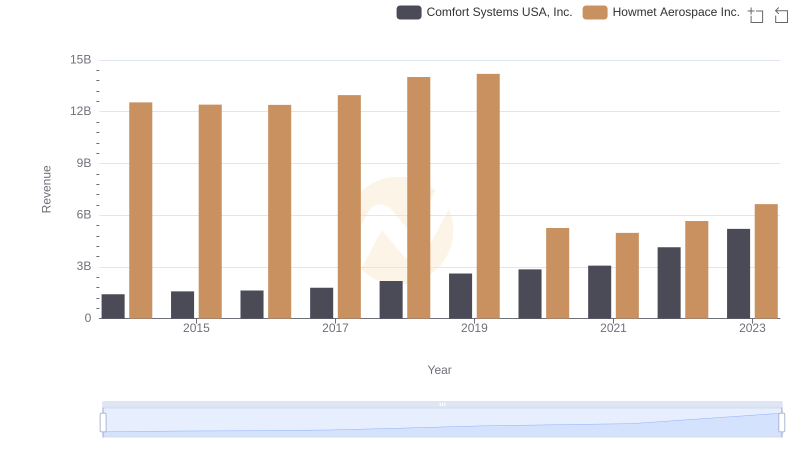800x461 pixels.
Task: Click the Comfort Systems bar for 2023
Action: (738, 274)
